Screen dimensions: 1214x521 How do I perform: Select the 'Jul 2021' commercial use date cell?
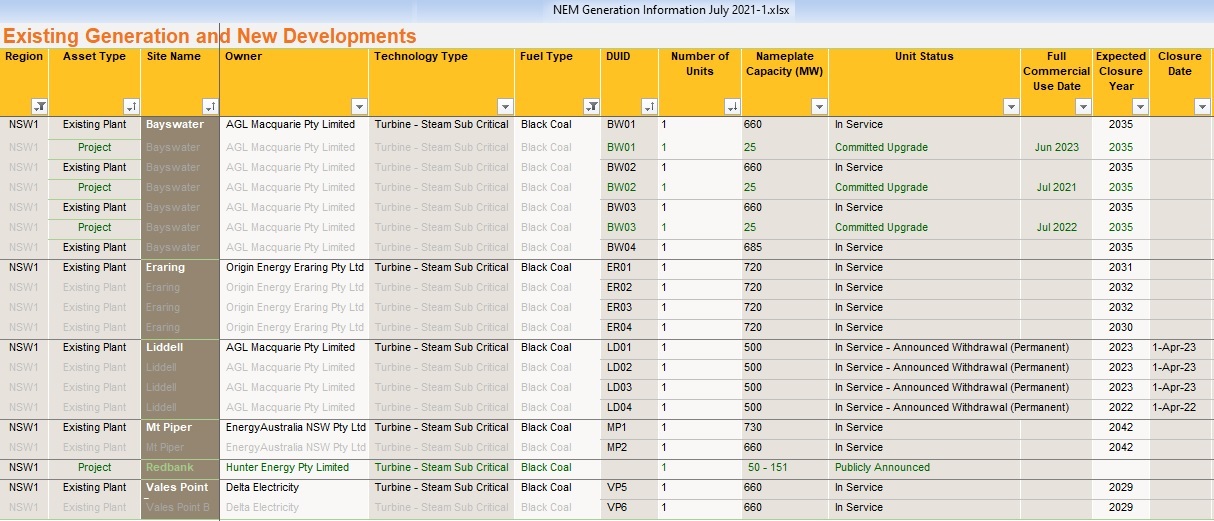tap(1057, 187)
